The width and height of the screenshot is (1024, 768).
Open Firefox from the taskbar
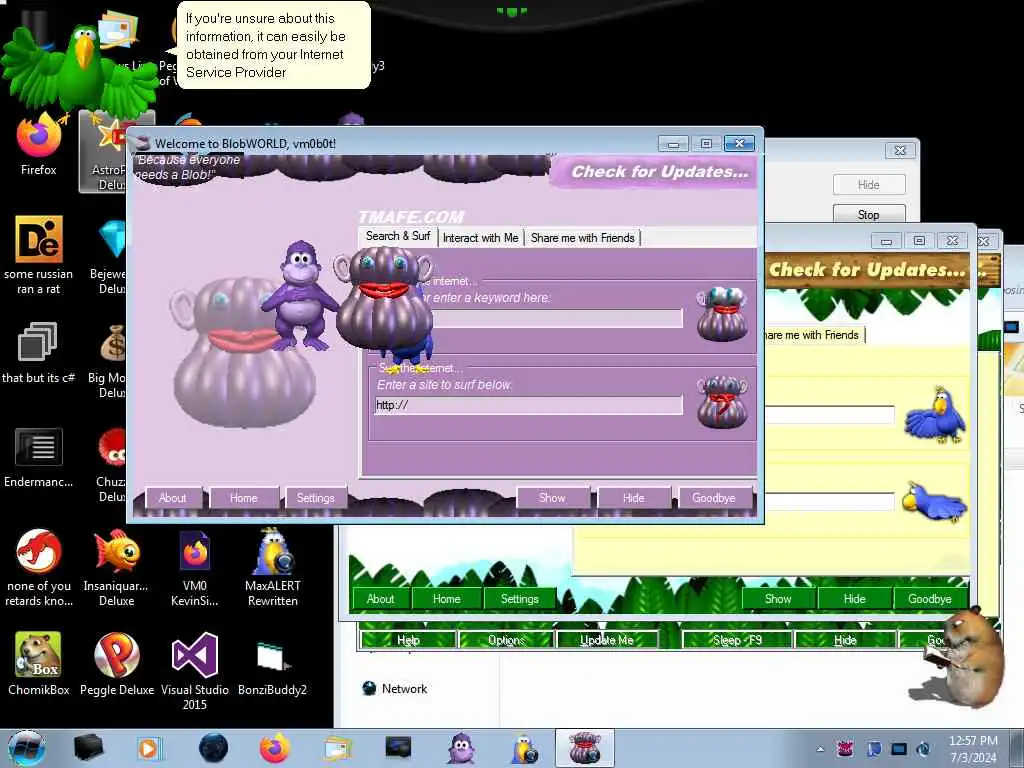[275, 748]
